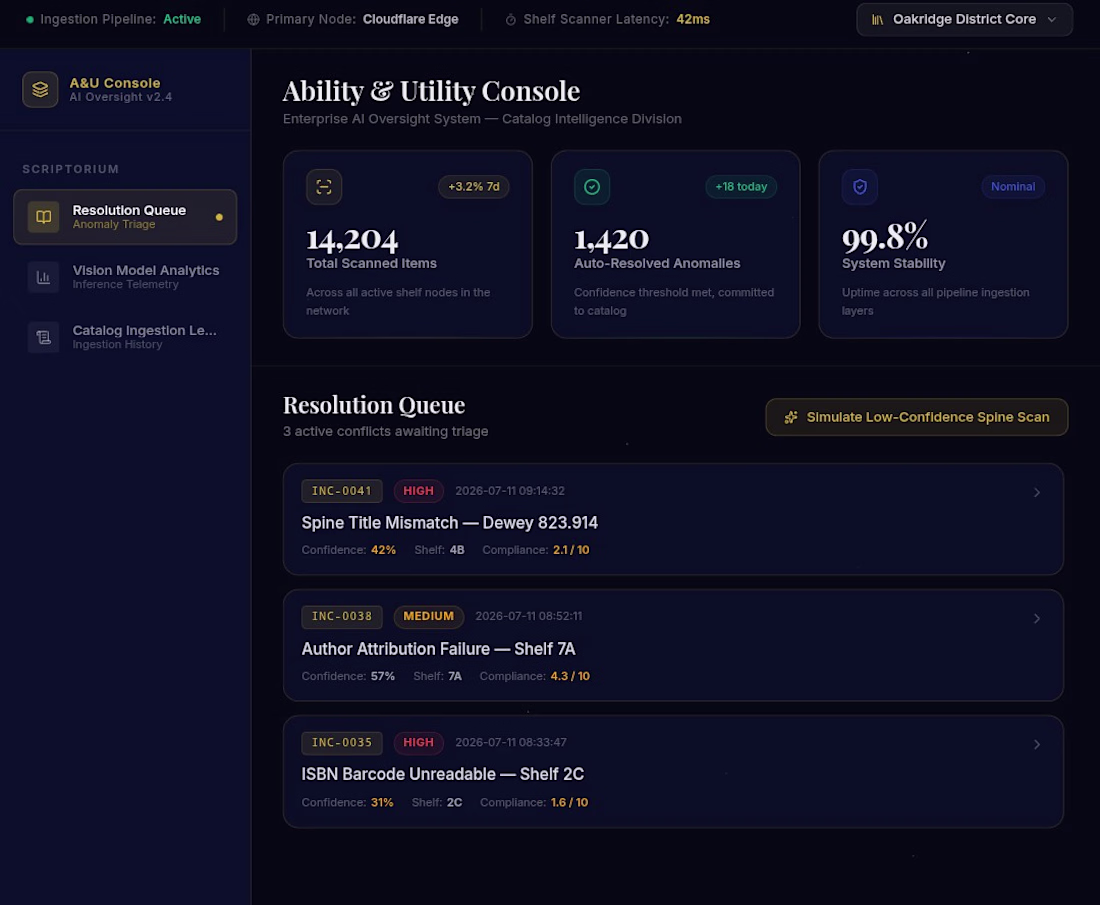Viewport: 1100px width, 905px height.
Task: Click the globe icon beside Primary Node
Action: (x=253, y=20)
